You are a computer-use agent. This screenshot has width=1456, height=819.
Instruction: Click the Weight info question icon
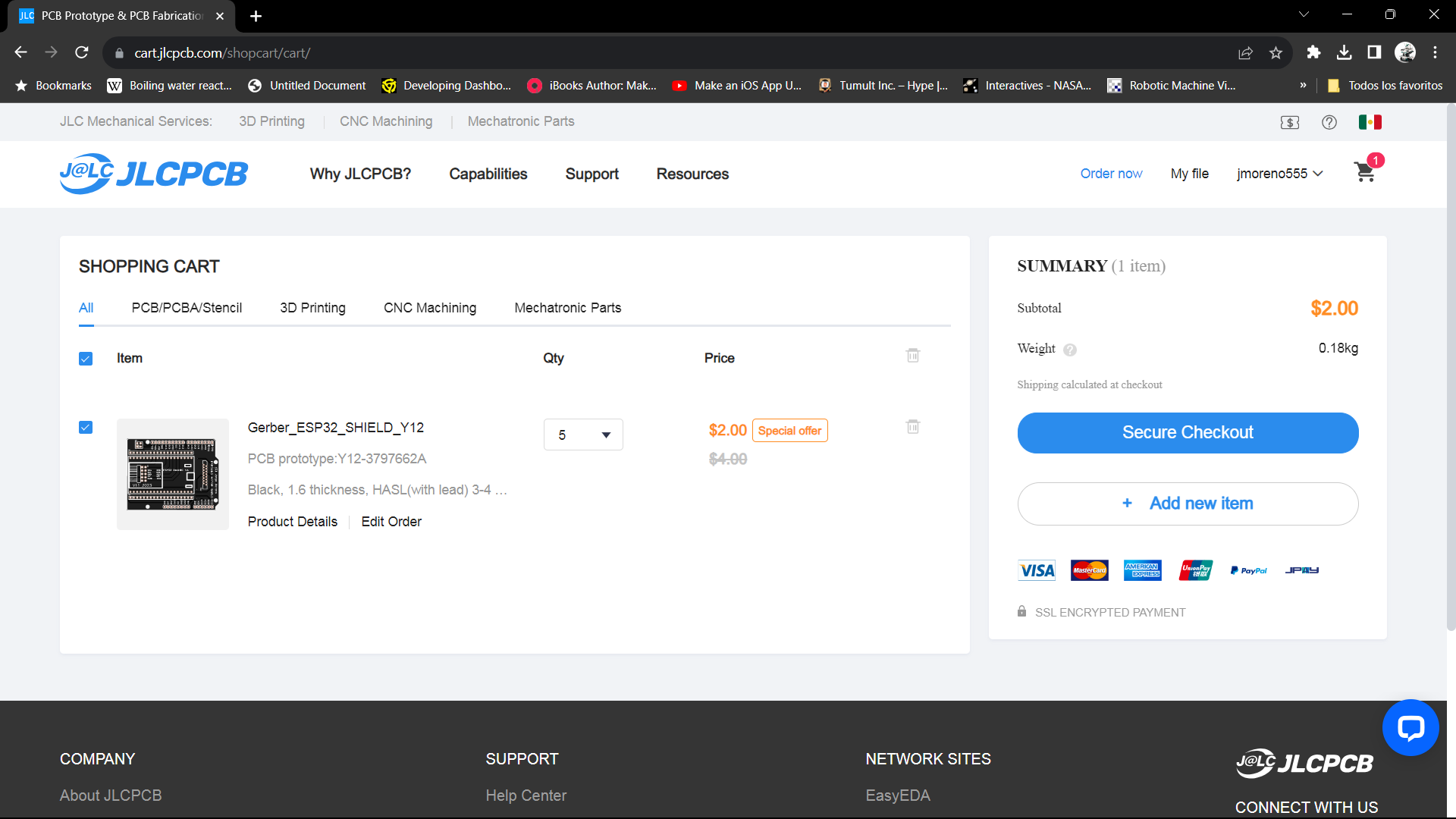tap(1070, 350)
